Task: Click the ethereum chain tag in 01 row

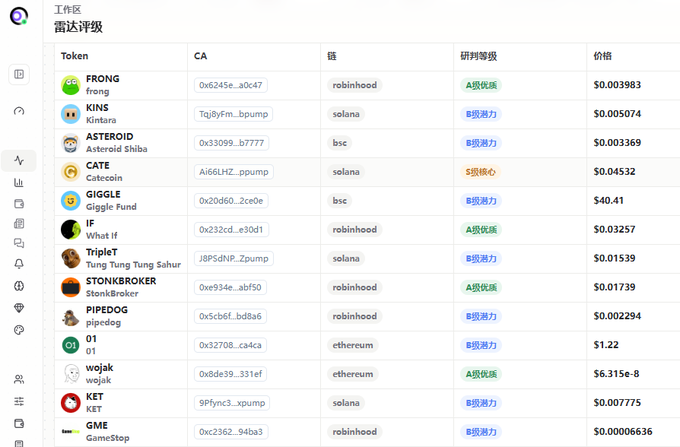Action: coord(353,345)
